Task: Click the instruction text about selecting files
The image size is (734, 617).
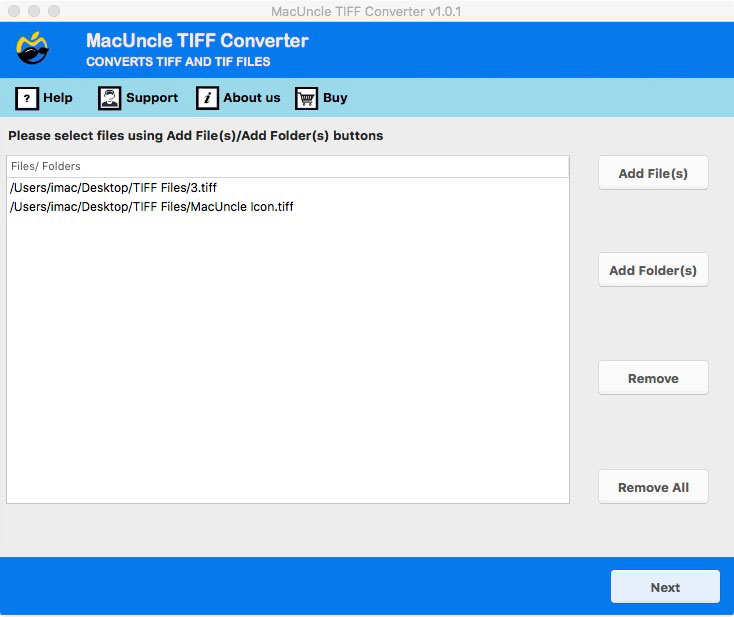Action: 196,136
